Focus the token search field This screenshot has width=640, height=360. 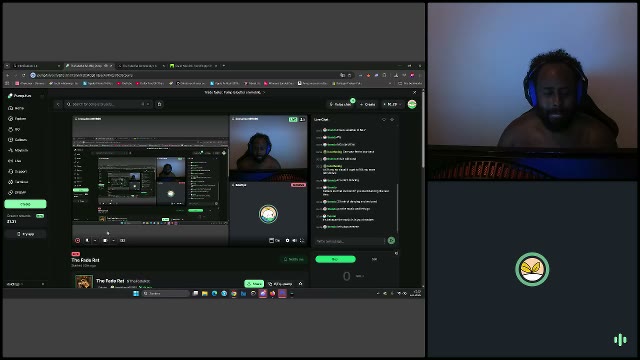(x=108, y=104)
